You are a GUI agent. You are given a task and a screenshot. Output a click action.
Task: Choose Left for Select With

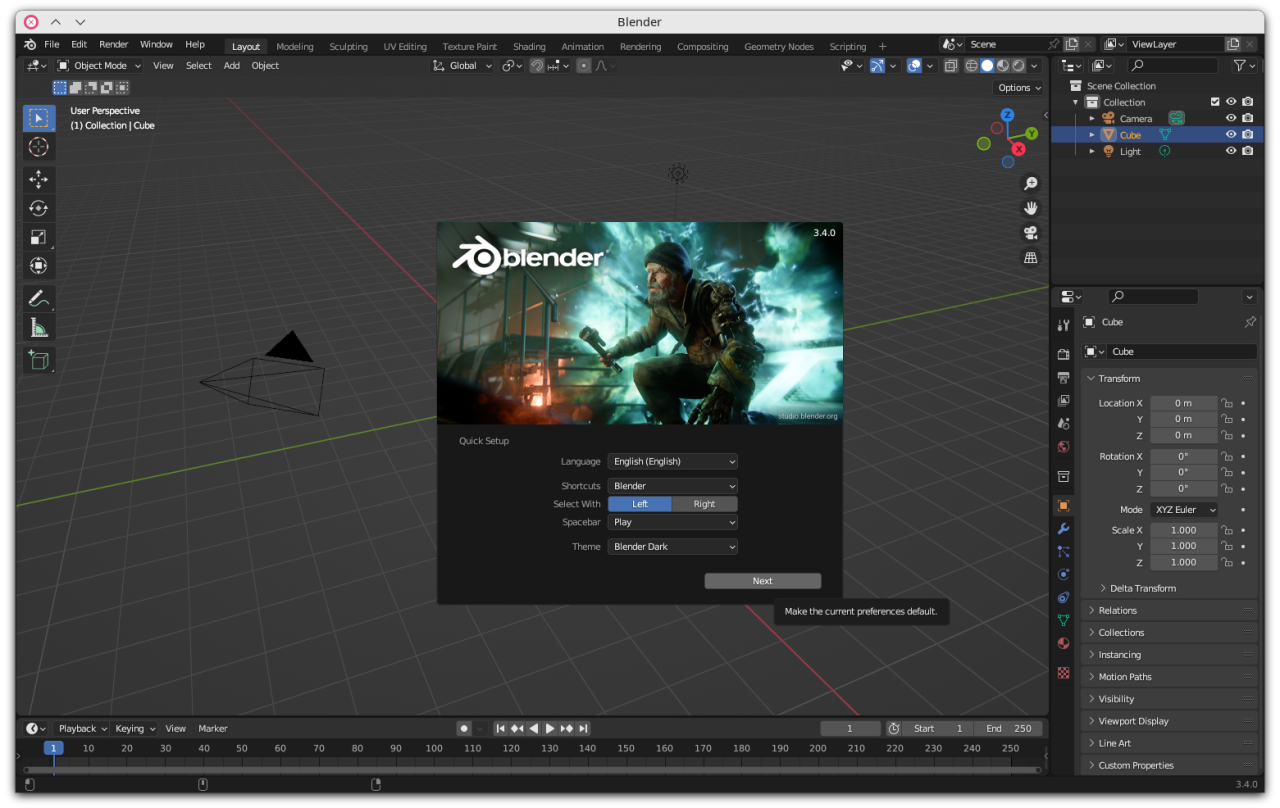(640, 504)
